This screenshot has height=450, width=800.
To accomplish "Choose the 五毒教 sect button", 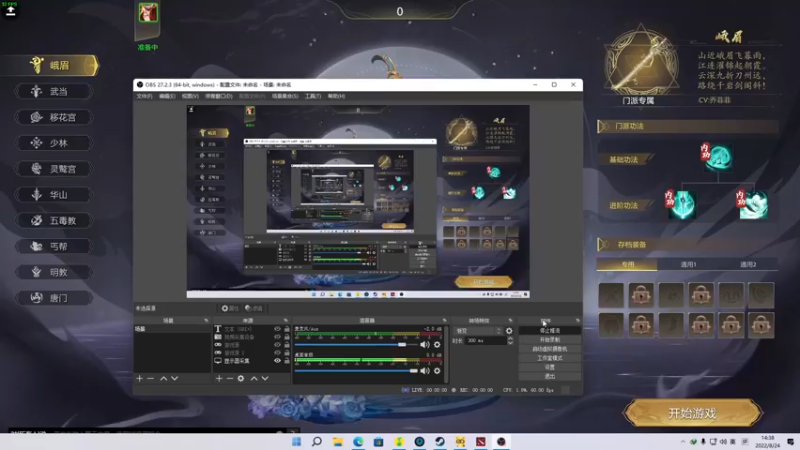I will coord(55,220).
